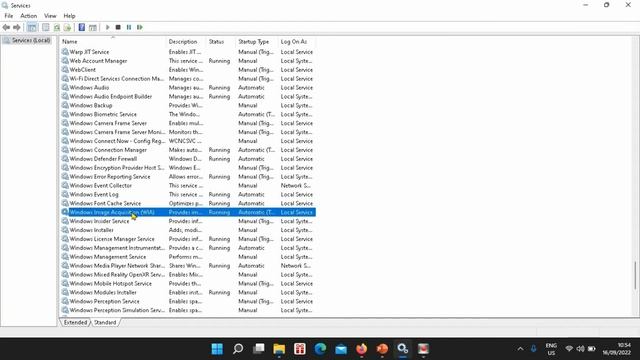Click the Export List toolbar icon

tap(67, 27)
